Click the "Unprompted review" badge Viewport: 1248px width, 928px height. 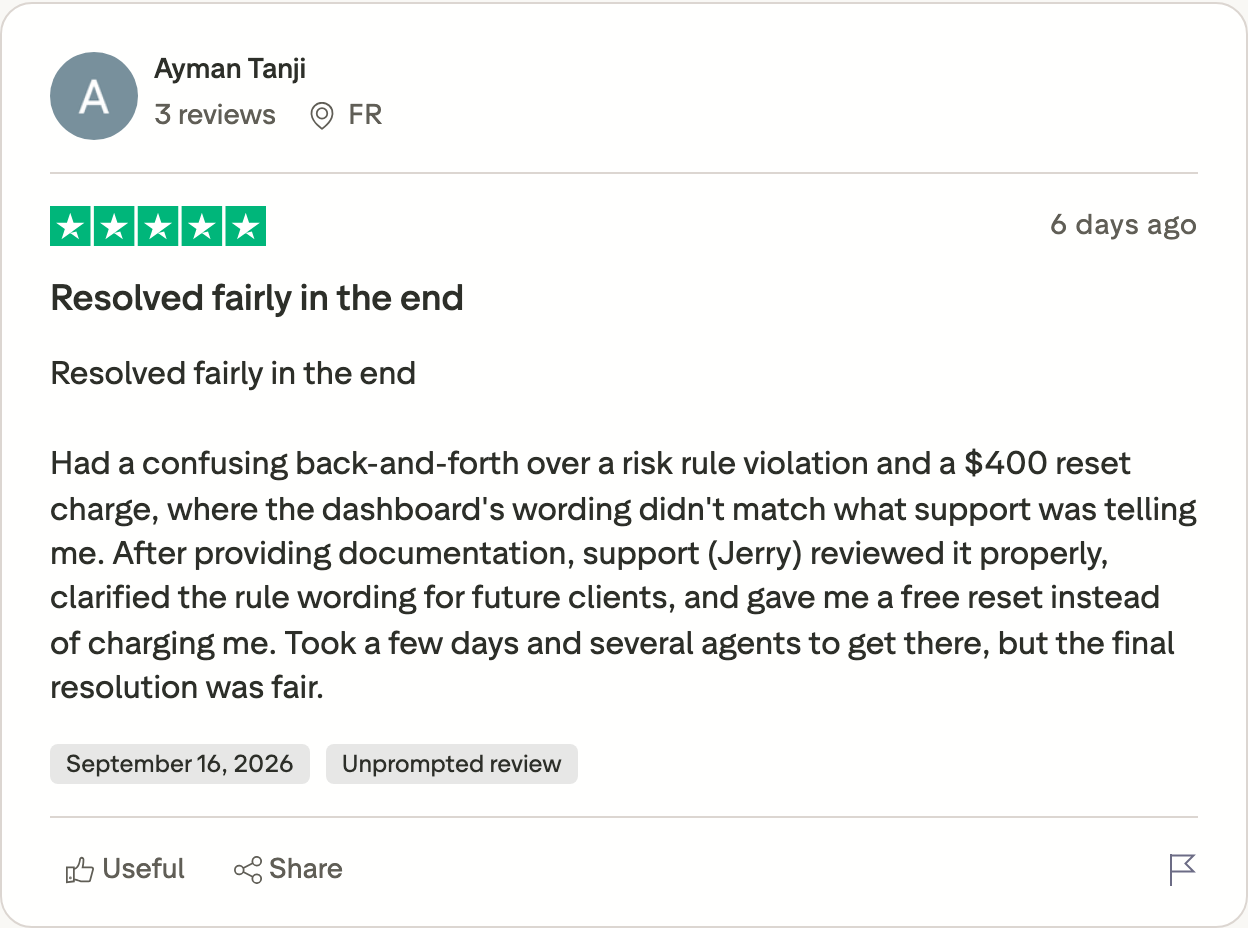pyautogui.click(x=452, y=764)
